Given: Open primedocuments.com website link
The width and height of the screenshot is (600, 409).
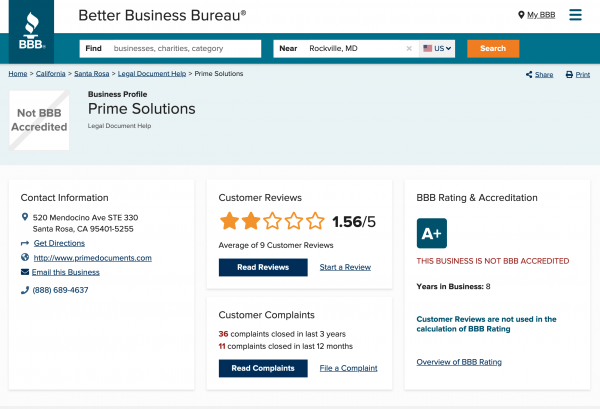Looking at the screenshot, I should pyautogui.click(x=93, y=258).
